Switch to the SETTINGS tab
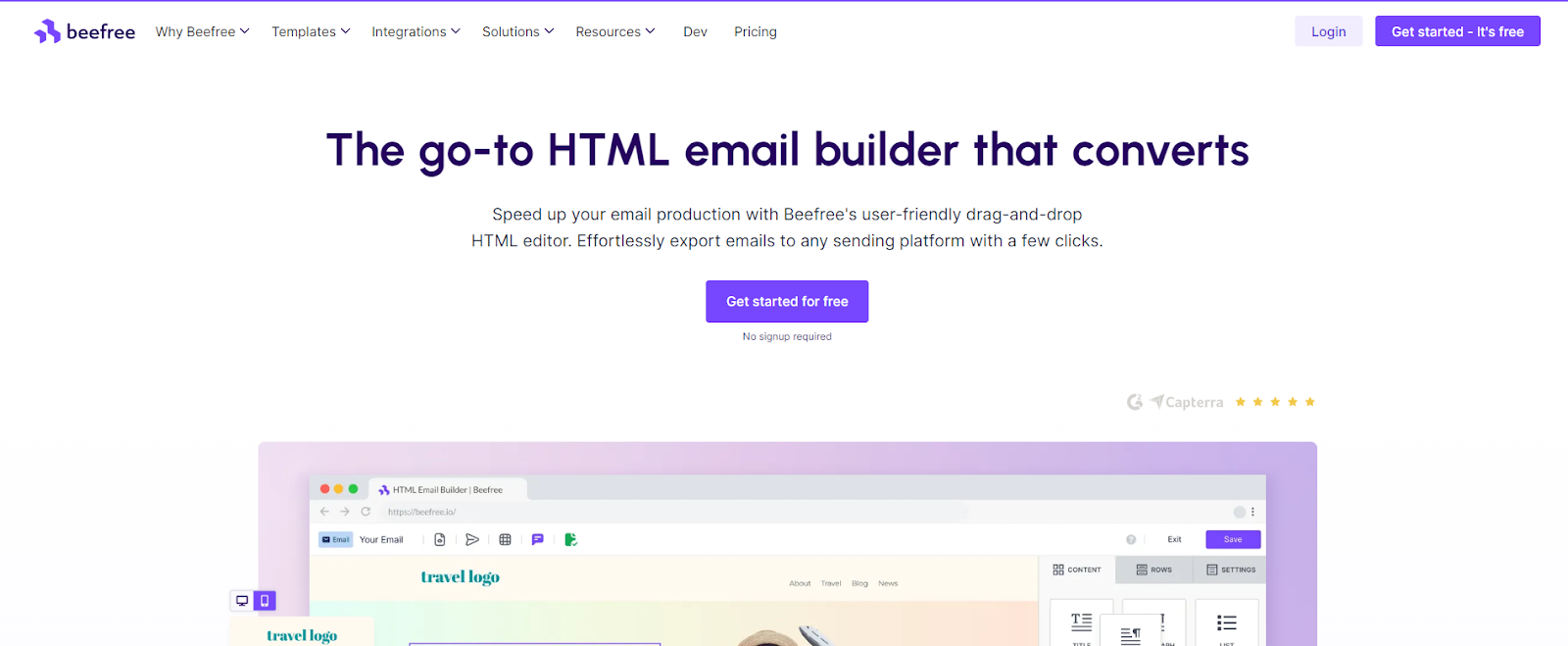This screenshot has height=646, width=1568. pyautogui.click(x=1231, y=570)
